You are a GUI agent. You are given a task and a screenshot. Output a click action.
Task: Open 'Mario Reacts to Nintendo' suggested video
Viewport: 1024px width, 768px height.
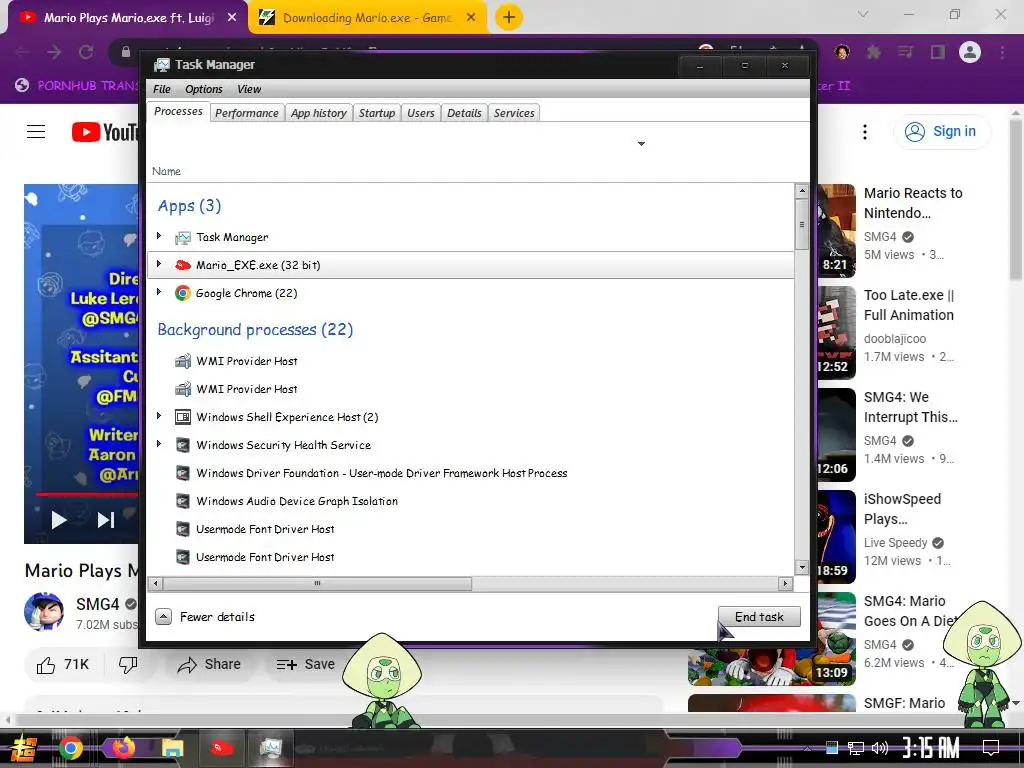[912, 203]
